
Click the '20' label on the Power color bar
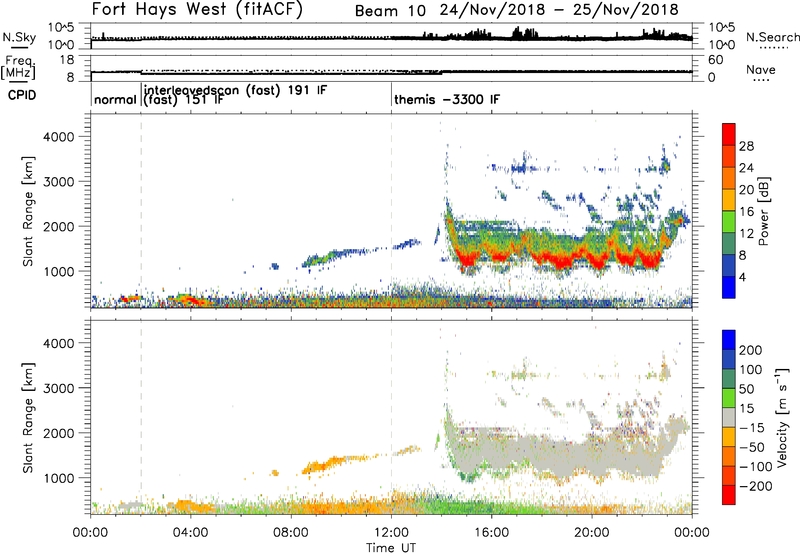coord(746,190)
